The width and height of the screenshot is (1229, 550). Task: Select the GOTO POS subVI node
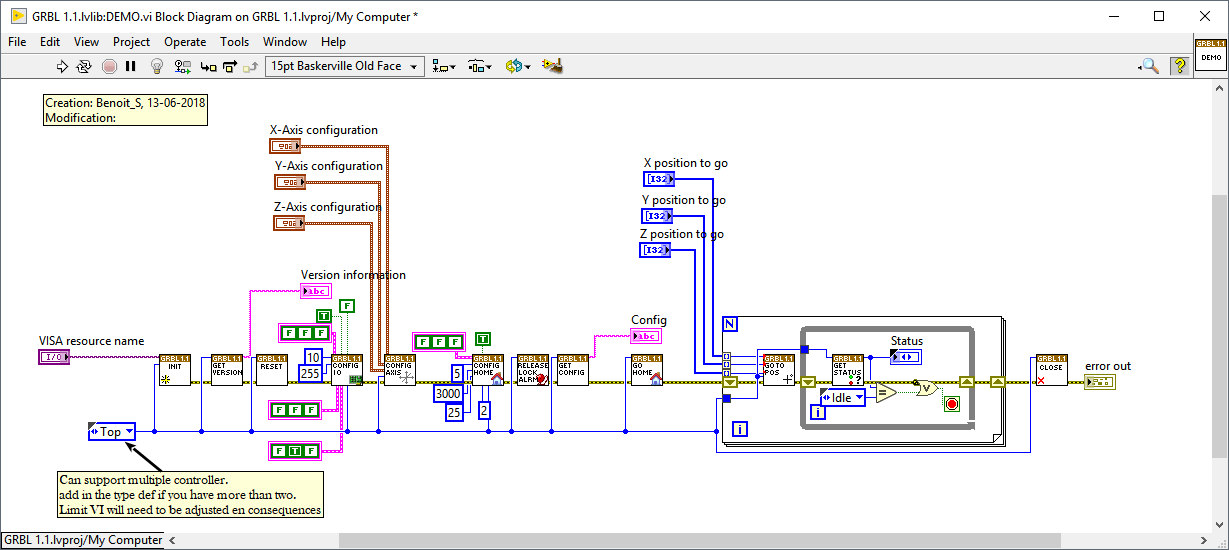(x=777, y=370)
